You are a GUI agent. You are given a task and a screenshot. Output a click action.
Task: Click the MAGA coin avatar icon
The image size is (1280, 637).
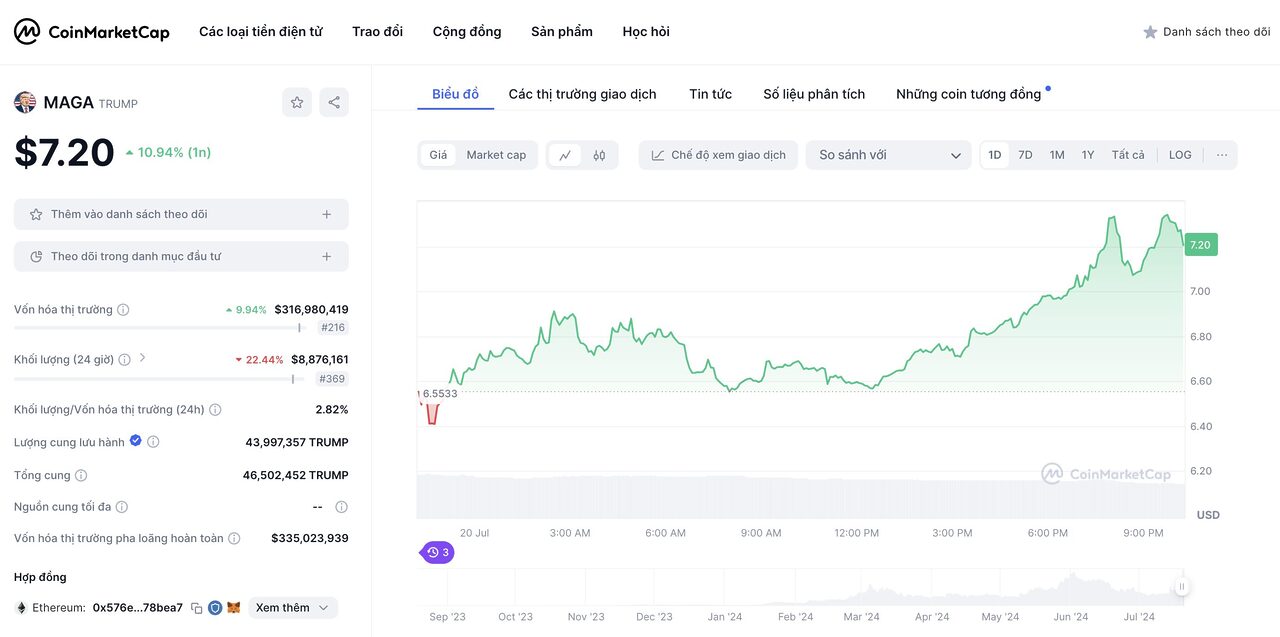point(25,102)
